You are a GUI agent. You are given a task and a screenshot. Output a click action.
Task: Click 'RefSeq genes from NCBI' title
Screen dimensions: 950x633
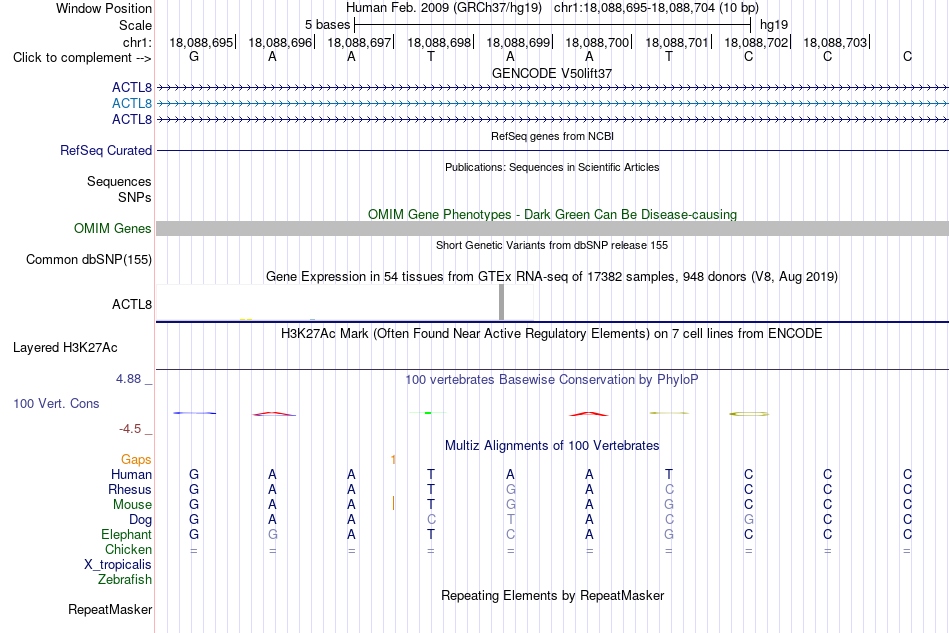point(552,136)
